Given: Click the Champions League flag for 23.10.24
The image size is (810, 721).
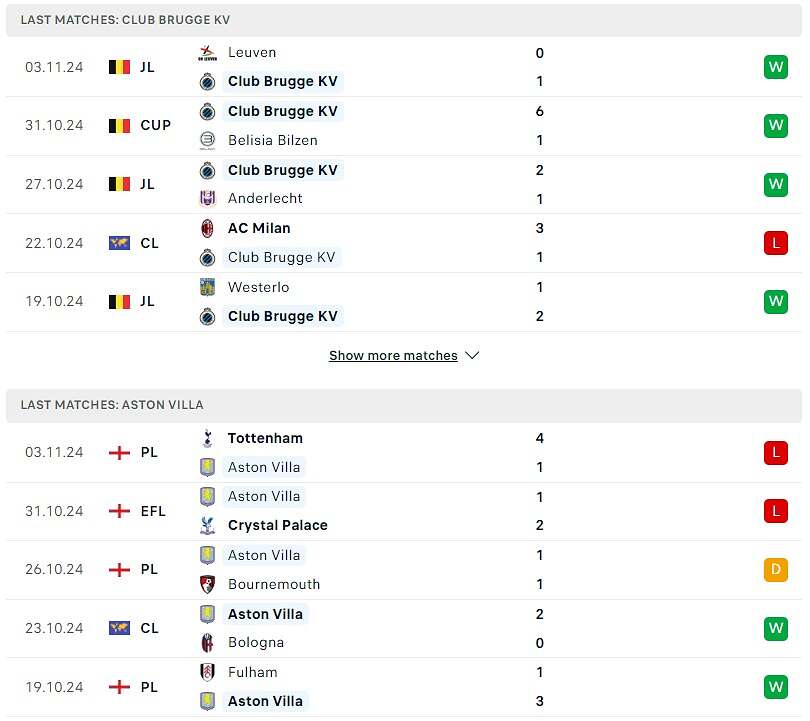Looking at the screenshot, I should pyautogui.click(x=119, y=628).
